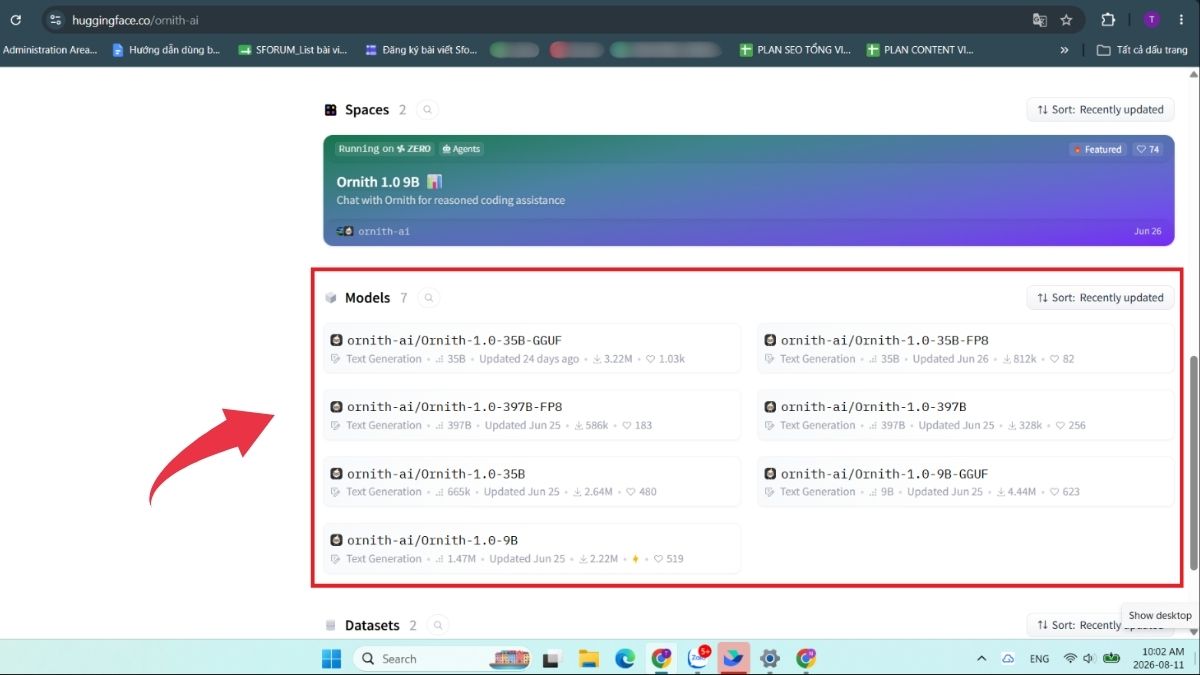The image size is (1200, 675).
Task: Click Text Generation tag on Ornith-1.0-35B-FP8
Action: [x=817, y=359]
